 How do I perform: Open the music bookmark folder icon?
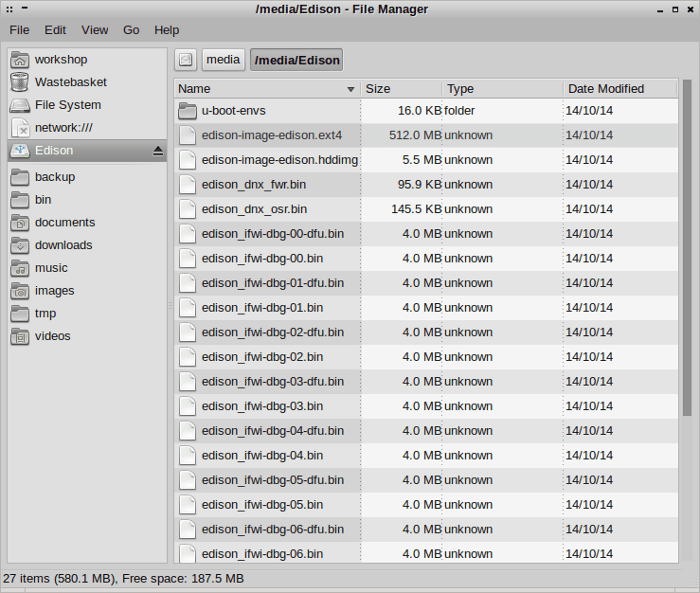[x=20, y=268]
